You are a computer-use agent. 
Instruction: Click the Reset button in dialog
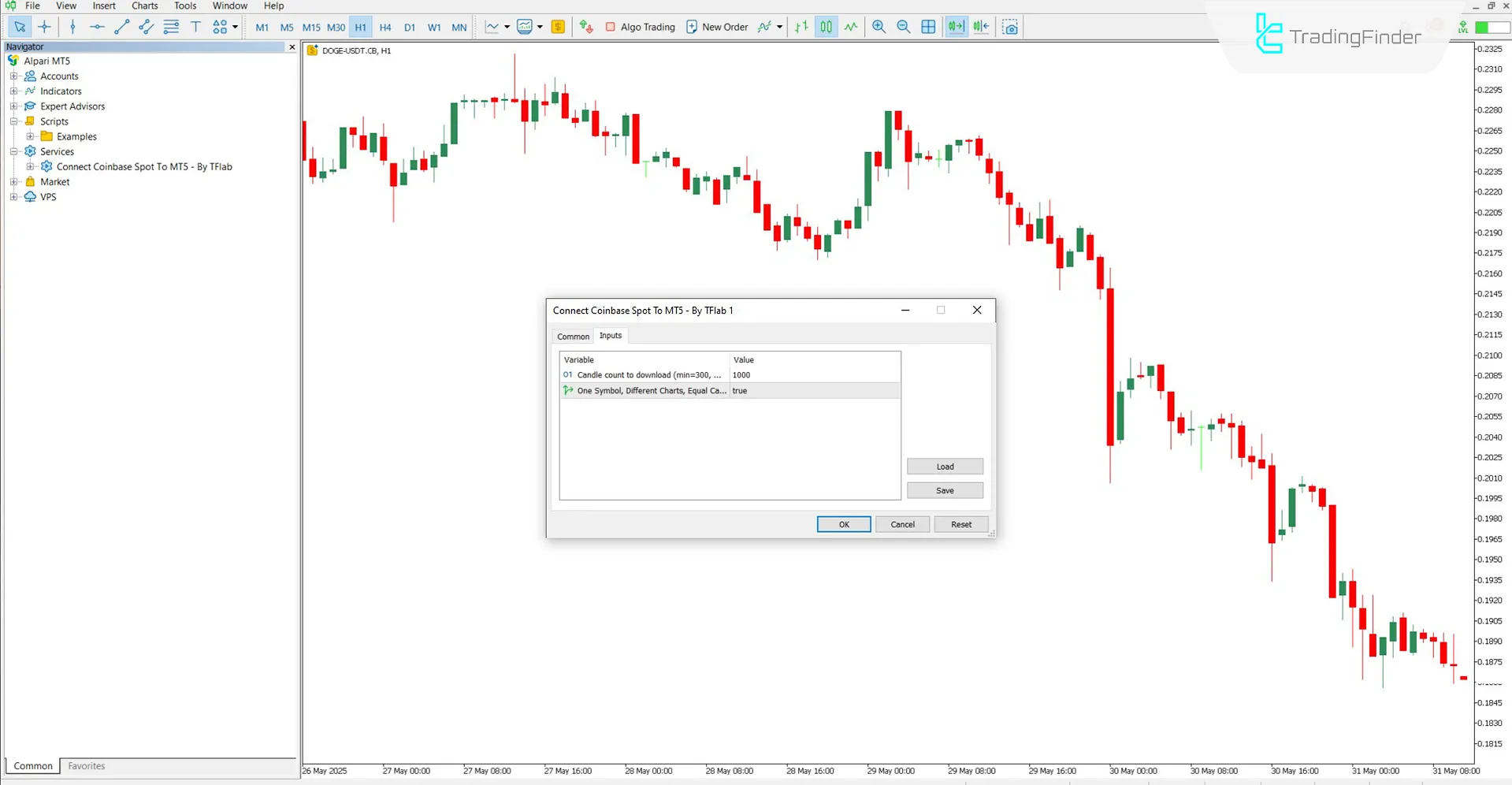(960, 524)
